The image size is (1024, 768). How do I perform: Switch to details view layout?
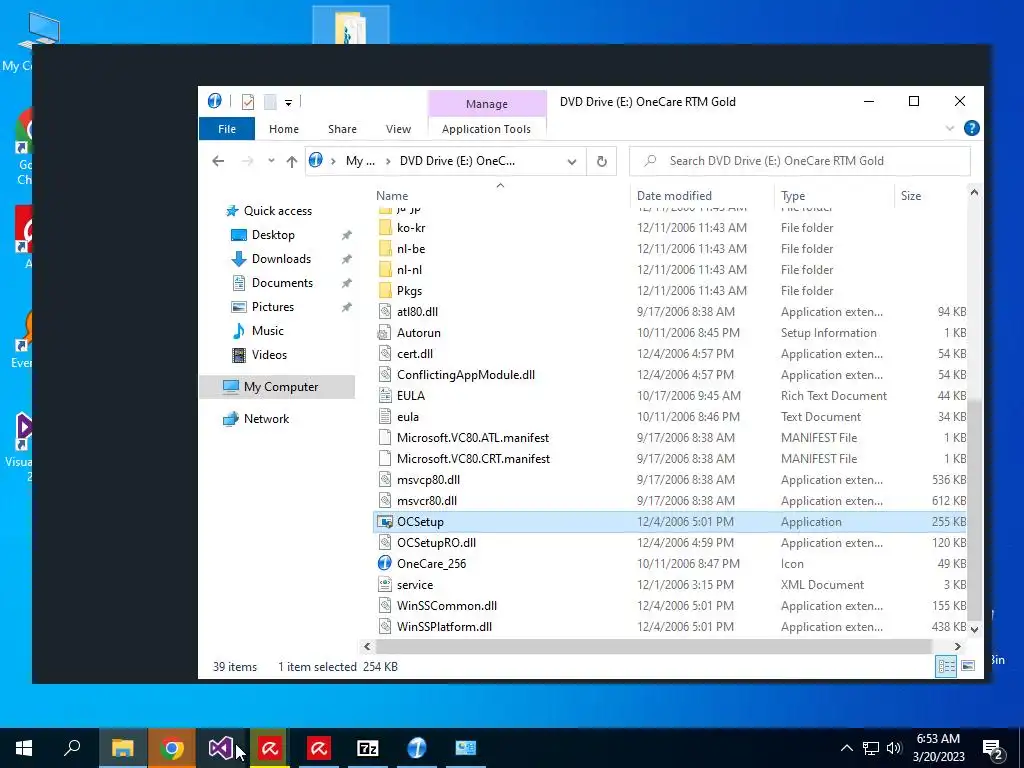click(946, 666)
